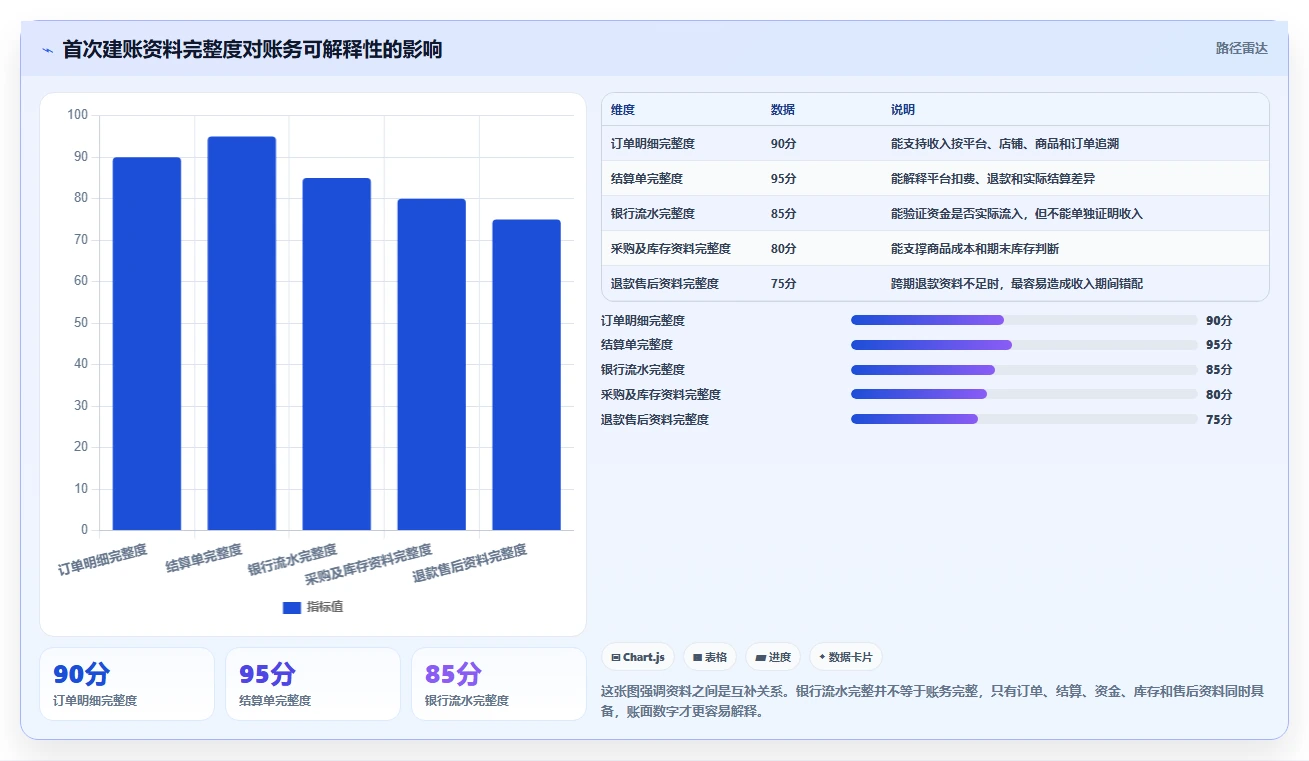Select the 表格 tag chip

710,657
